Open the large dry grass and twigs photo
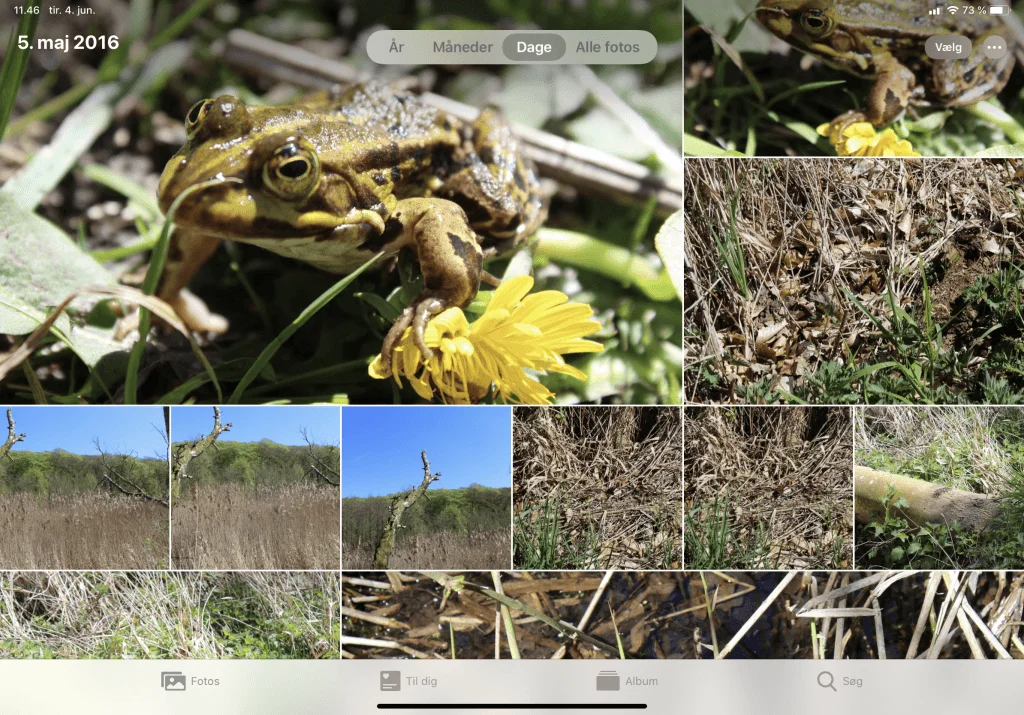Screen dimensions: 1024x715 tap(854, 281)
